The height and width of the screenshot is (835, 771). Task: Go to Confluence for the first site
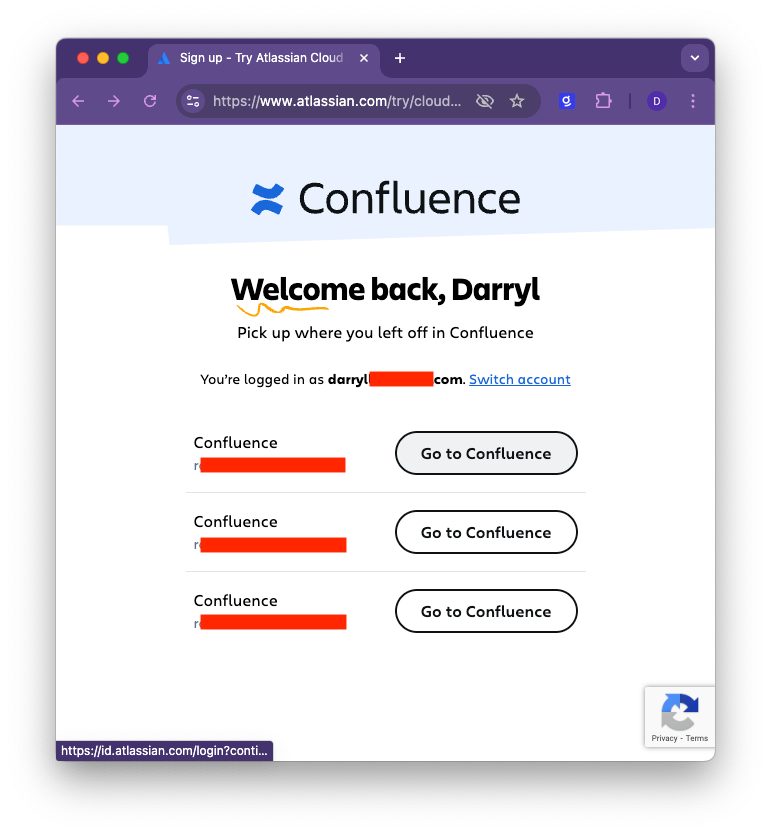click(486, 453)
